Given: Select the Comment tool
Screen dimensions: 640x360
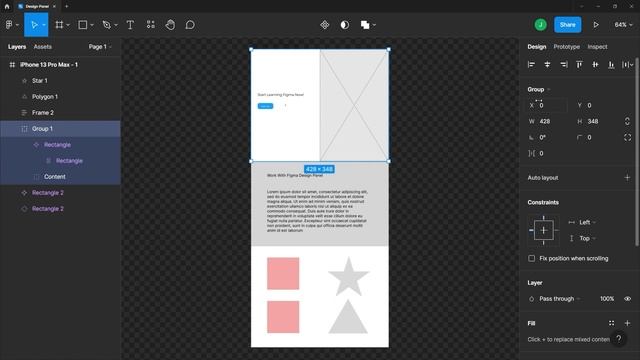Looking at the screenshot, I should click(x=190, y=25).
